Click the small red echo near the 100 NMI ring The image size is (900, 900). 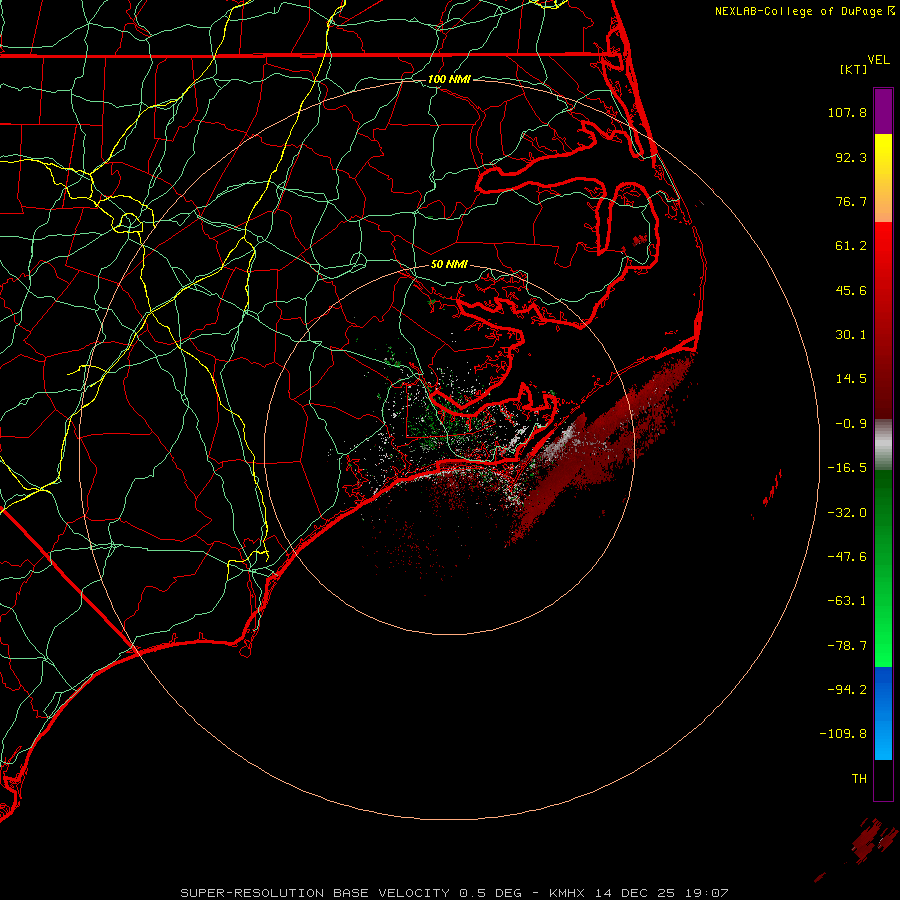point(773,488)
